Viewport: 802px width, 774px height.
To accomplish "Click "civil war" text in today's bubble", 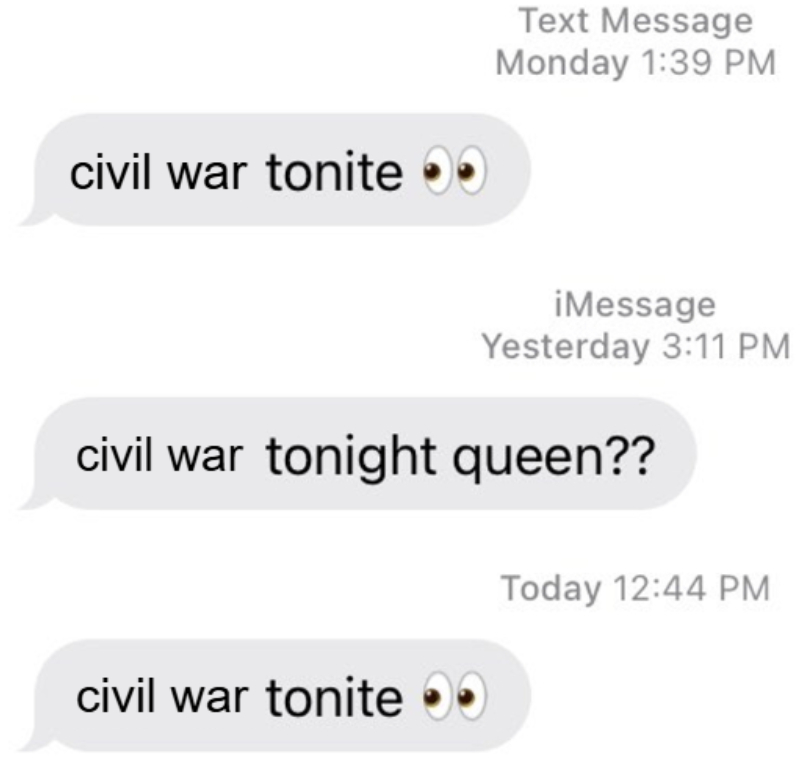I will tap(162, 696).
